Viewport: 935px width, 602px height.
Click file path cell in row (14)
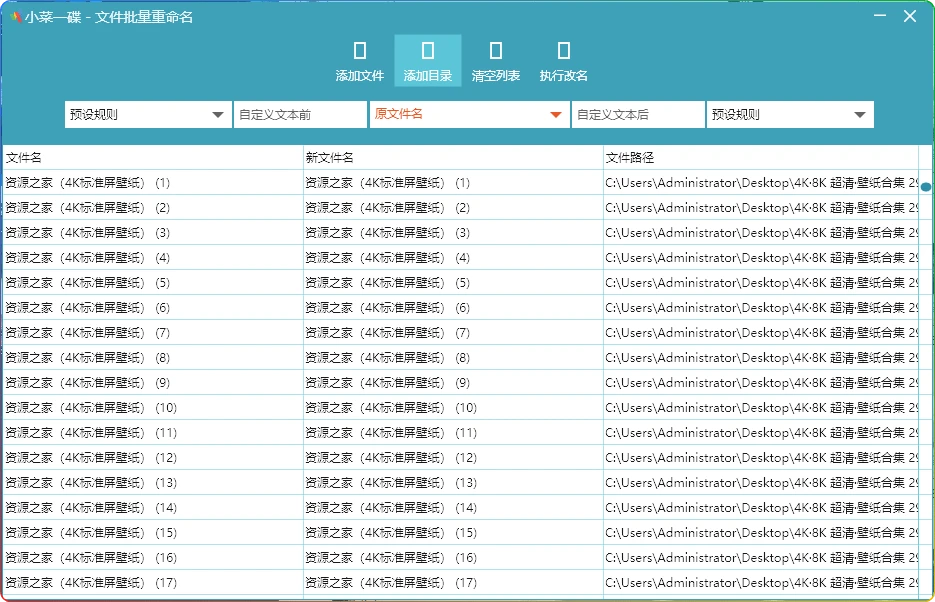760,508
